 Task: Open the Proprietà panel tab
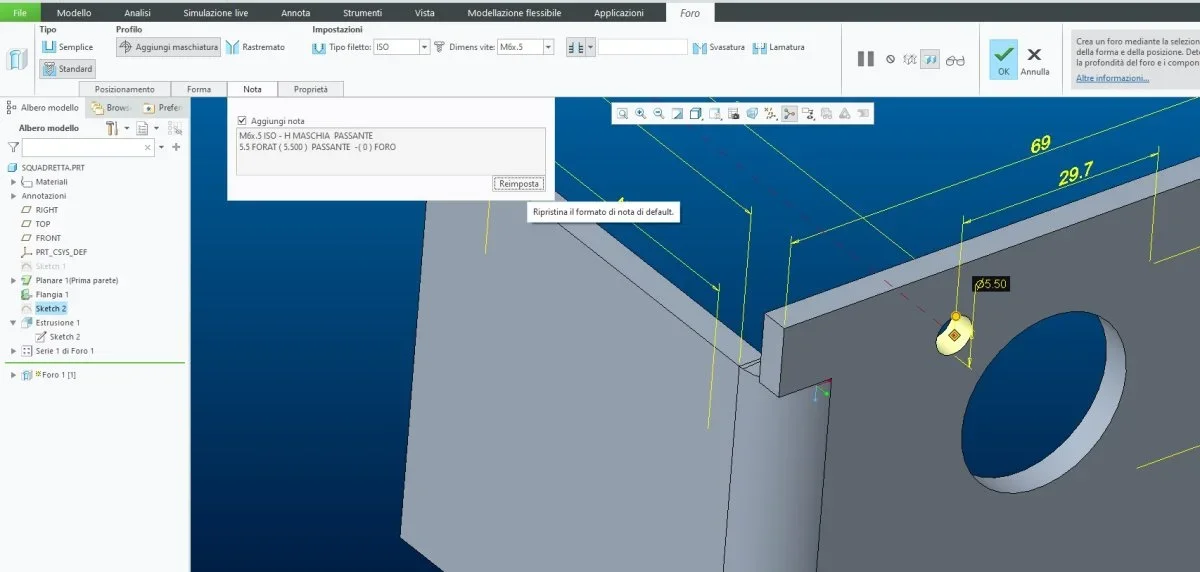[310, 89]
